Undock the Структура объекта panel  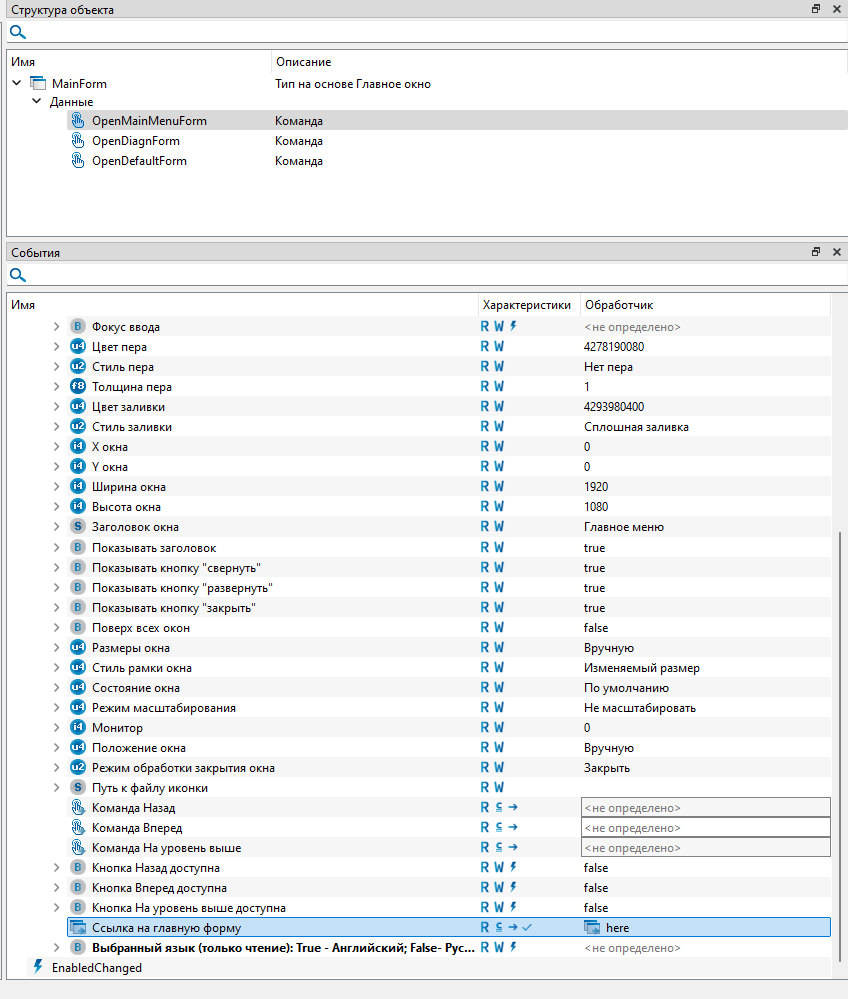[x=816, y=9]
